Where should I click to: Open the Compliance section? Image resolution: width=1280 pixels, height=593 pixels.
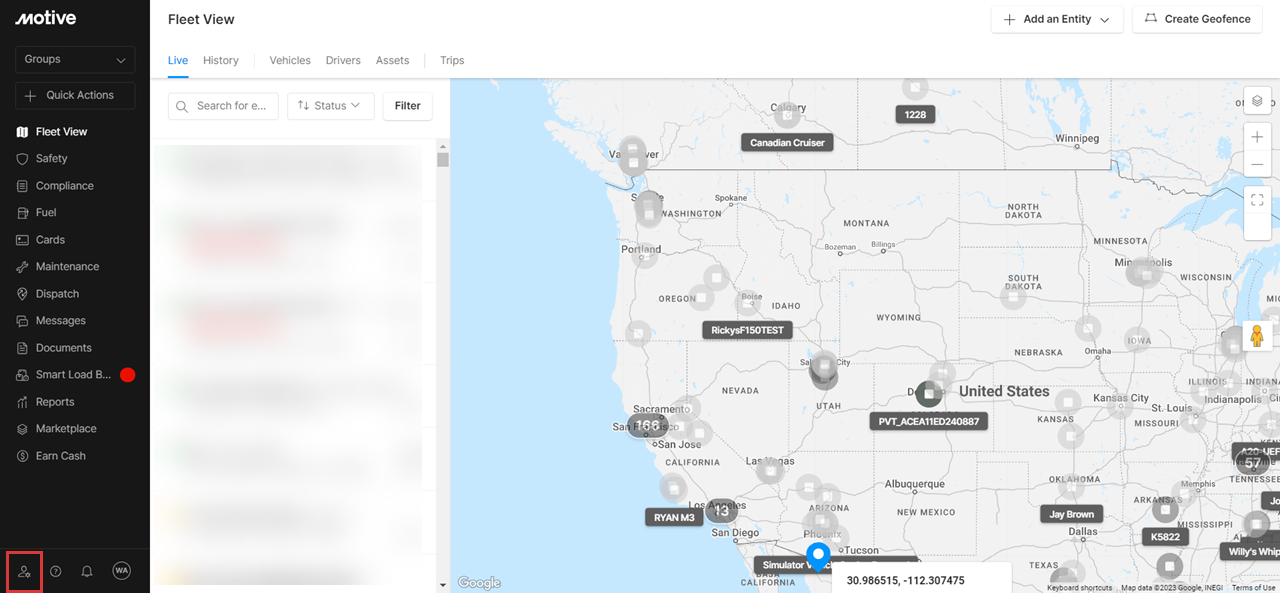[63, 185]
